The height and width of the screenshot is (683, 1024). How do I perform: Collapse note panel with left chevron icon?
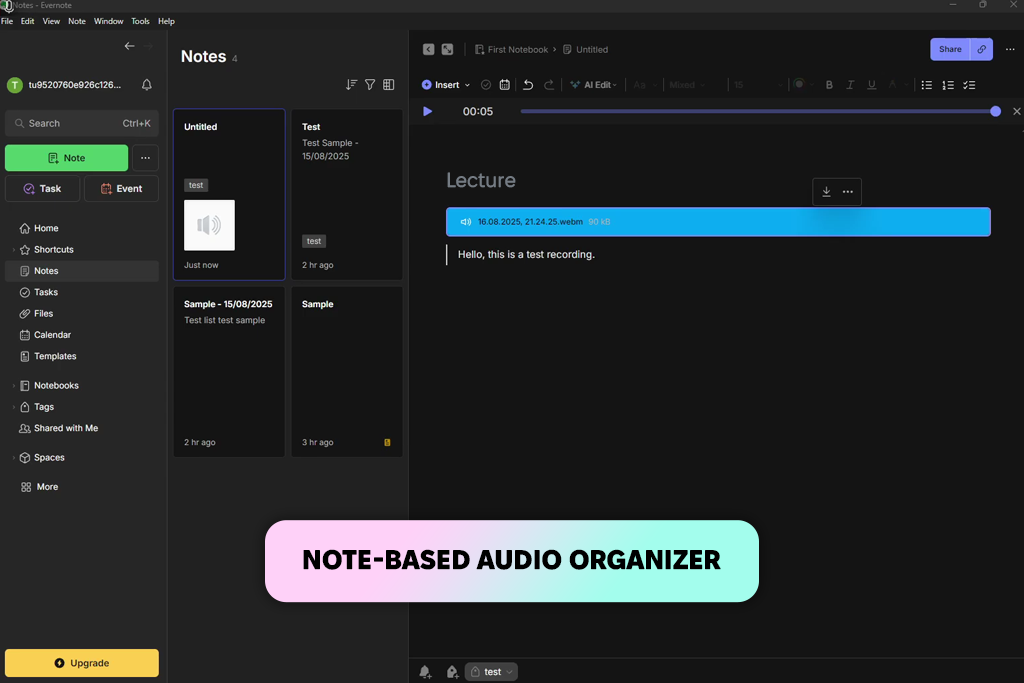428,49
